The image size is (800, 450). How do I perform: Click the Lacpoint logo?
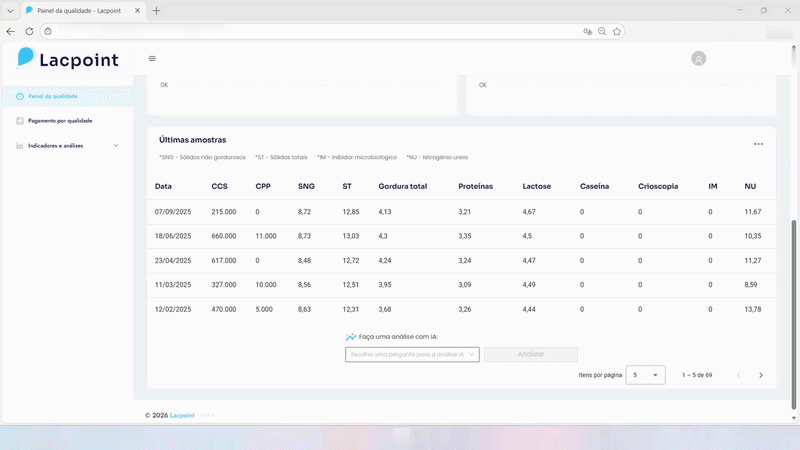click(x=68, y=59)
